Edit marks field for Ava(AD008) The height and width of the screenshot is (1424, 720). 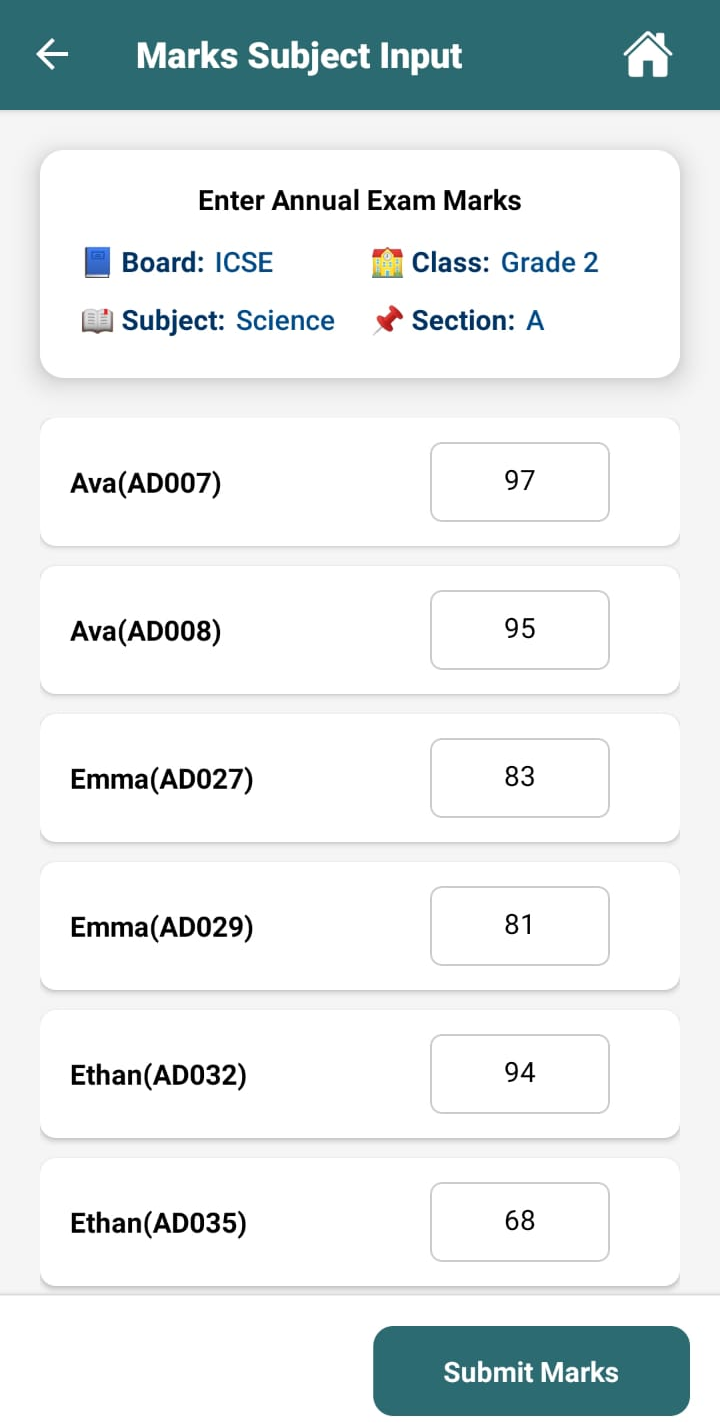[x=520, y=630]
